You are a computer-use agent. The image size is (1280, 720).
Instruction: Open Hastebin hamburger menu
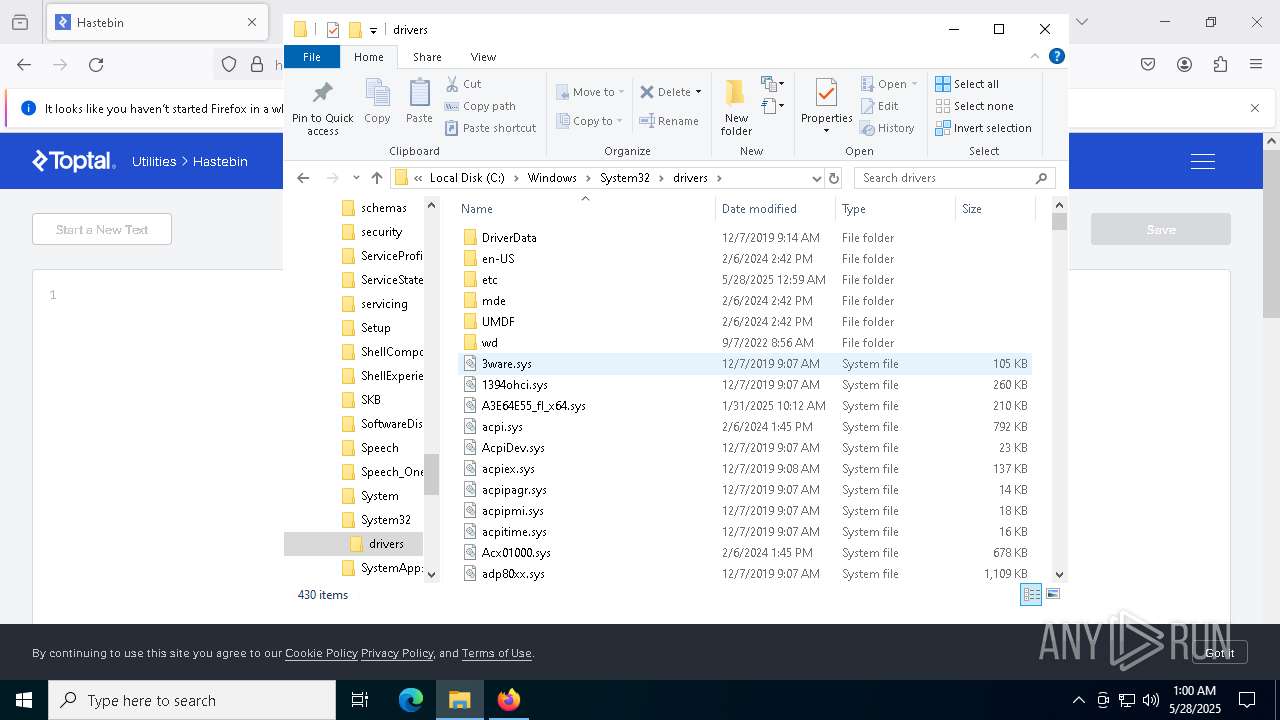pos(1203,161)
